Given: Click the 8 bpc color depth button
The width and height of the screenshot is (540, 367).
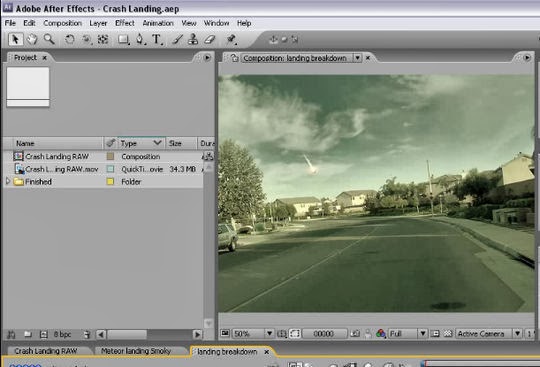Looking at the screenshot, I should coord(62,334).
